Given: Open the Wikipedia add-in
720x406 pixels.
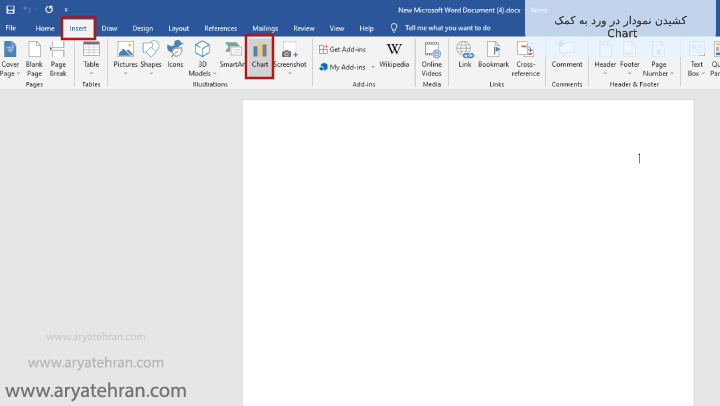Looking at the screenshot, I should 394,54.
